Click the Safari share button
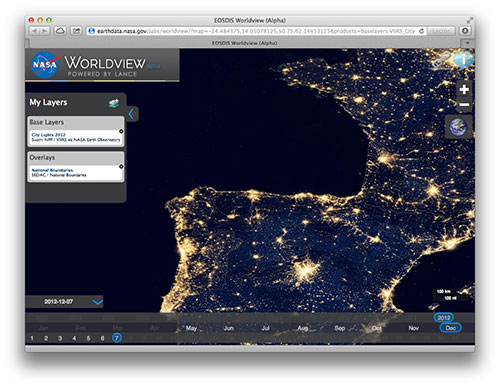 pos(76,31)
